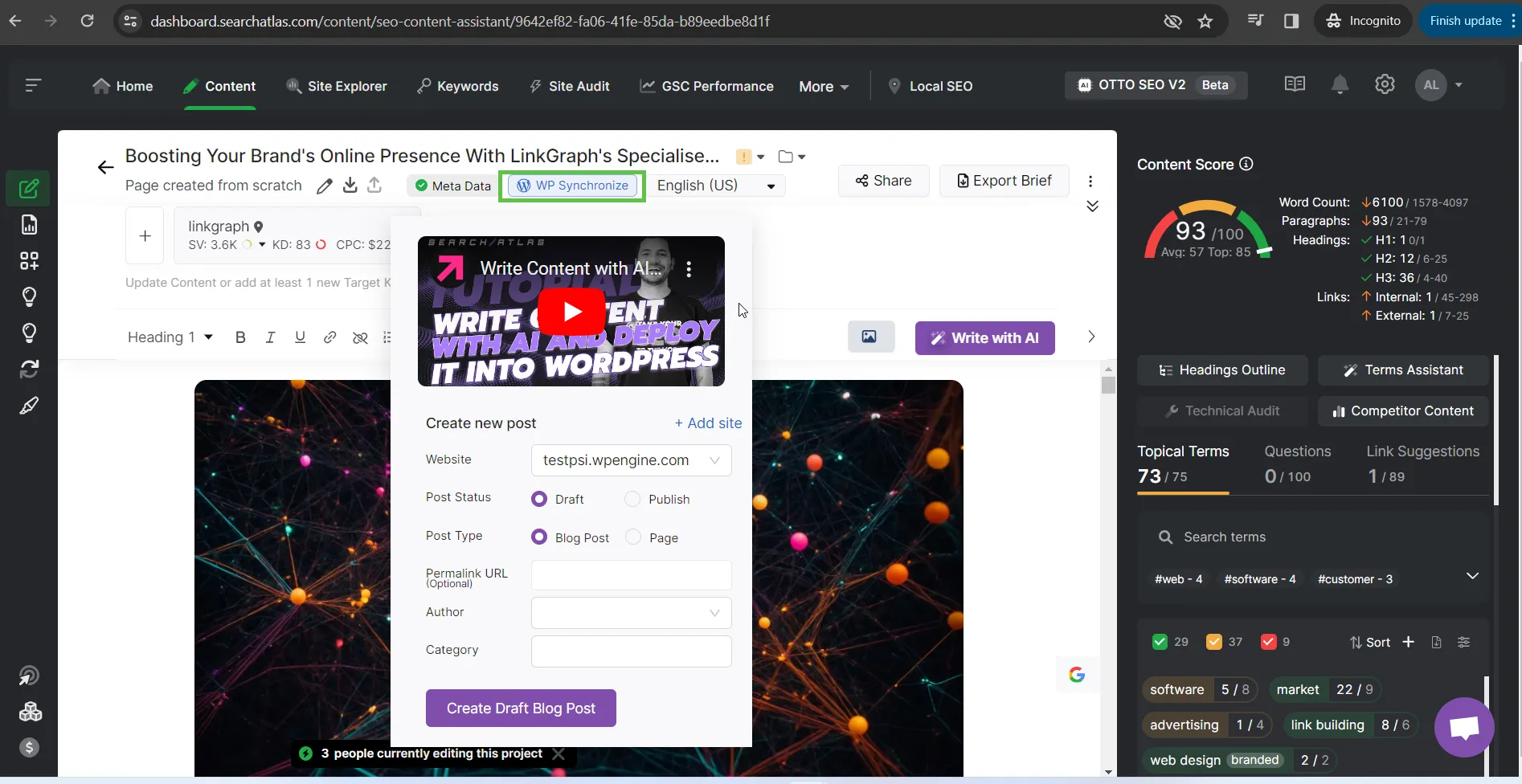The image size is (1522, 784).
Task: Open the Author dropdown
Action: [632, 613]
